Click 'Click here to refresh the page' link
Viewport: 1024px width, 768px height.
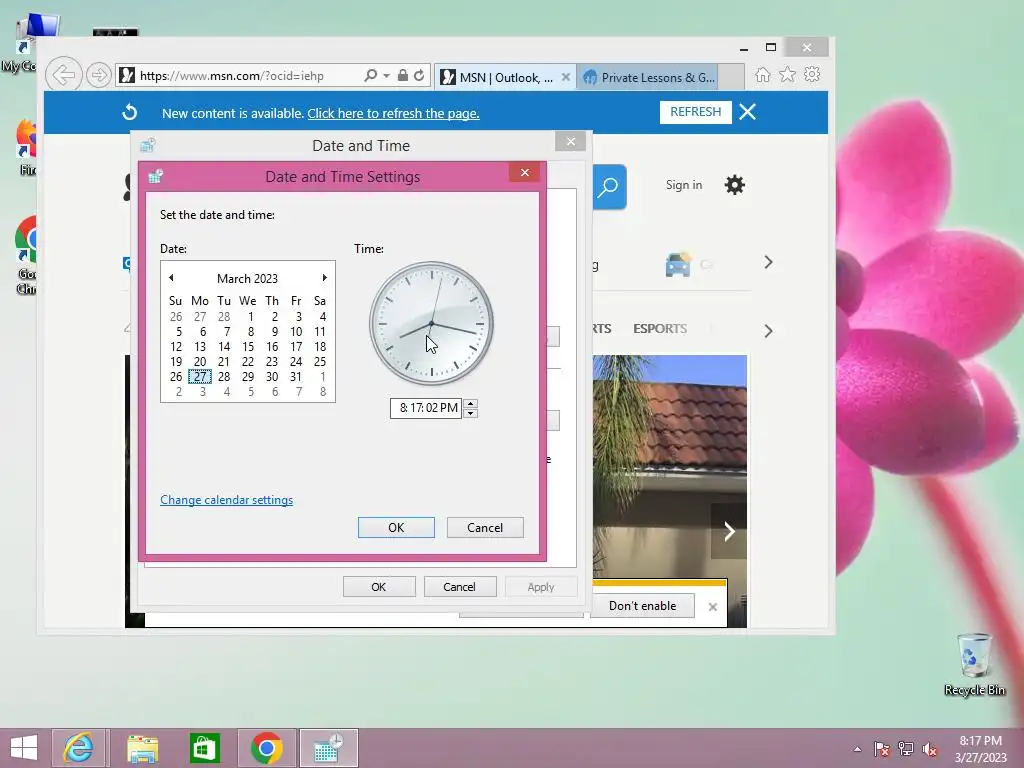click(393, 114)
